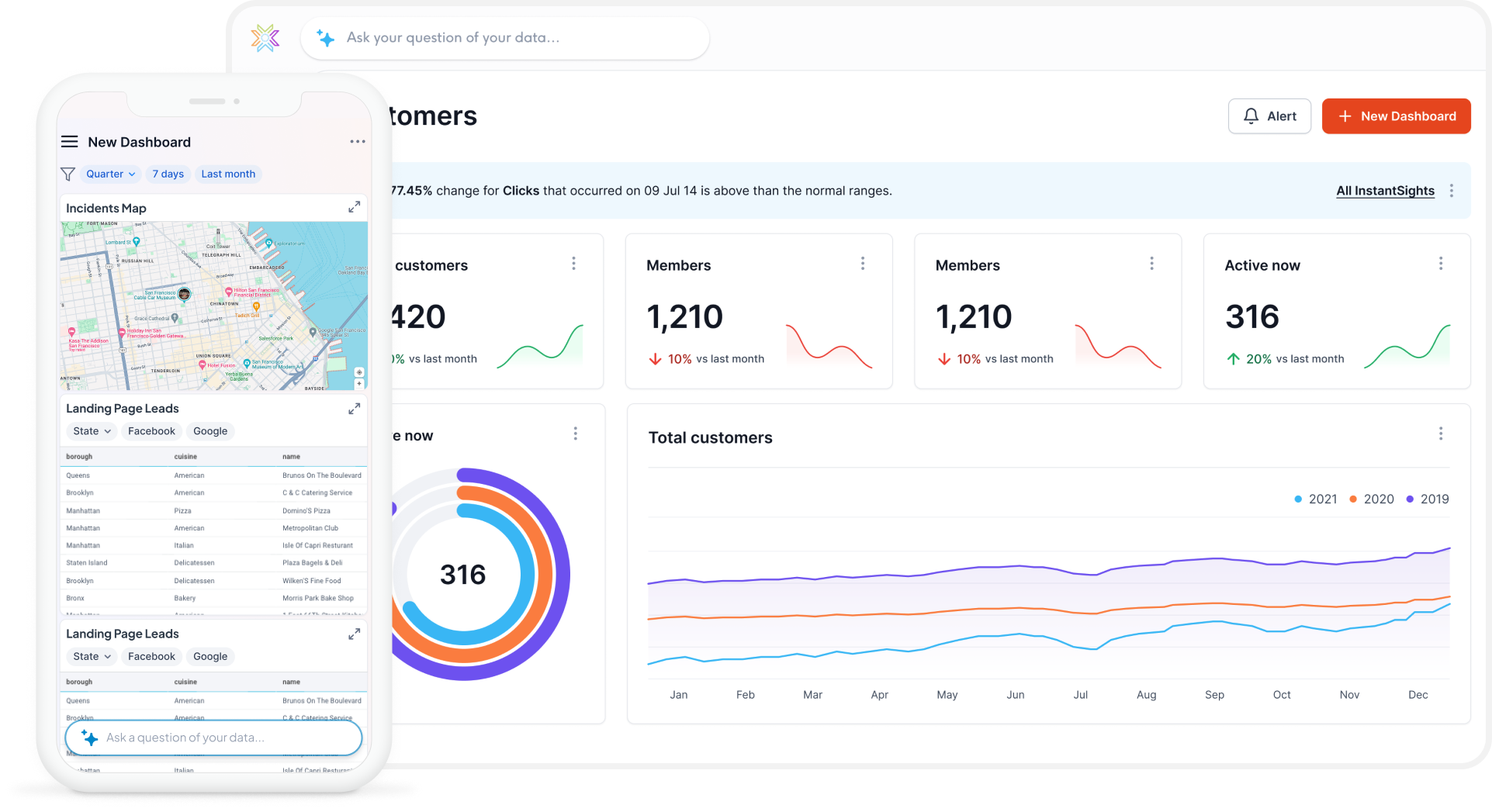1492x812 pixels.
Task: Select the Facebook tab in Landing Page Leads
Action: coord(151,430)
